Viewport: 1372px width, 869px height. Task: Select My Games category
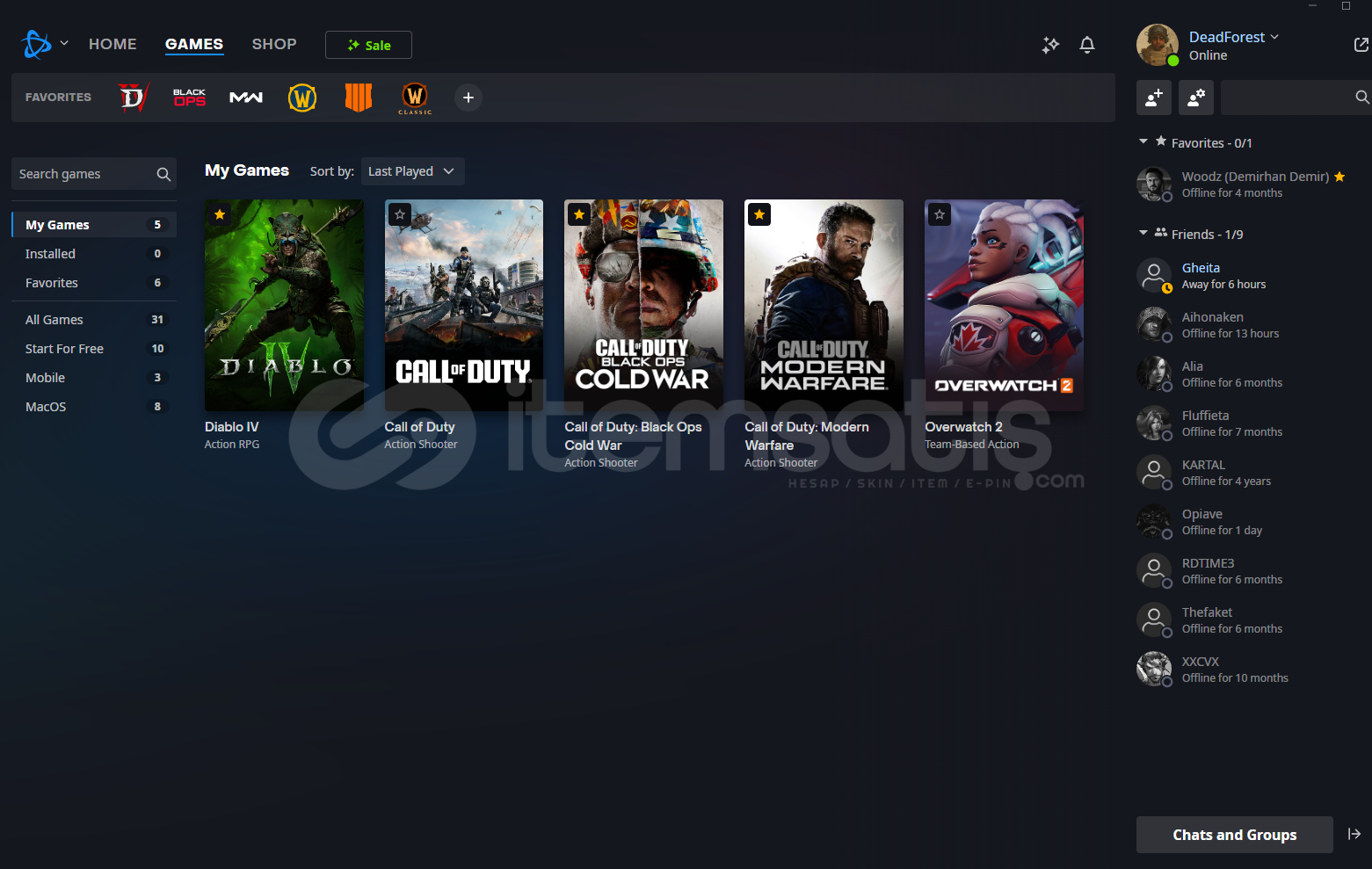(94, 225)
